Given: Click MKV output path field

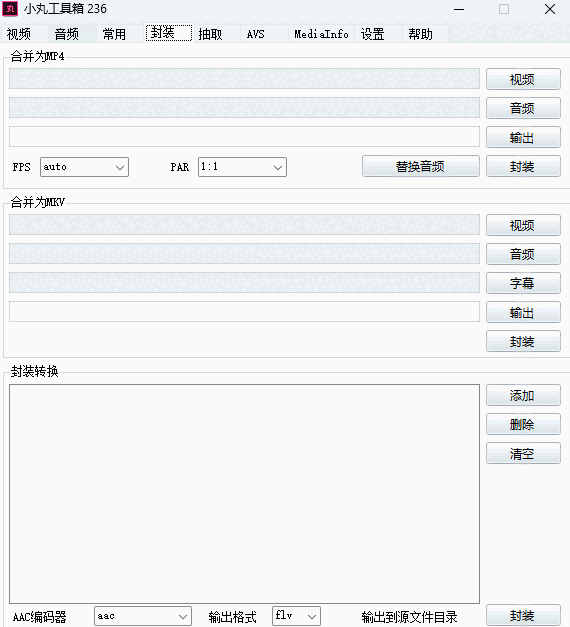Looking at the screenshot, I should [x=244, y=312].
